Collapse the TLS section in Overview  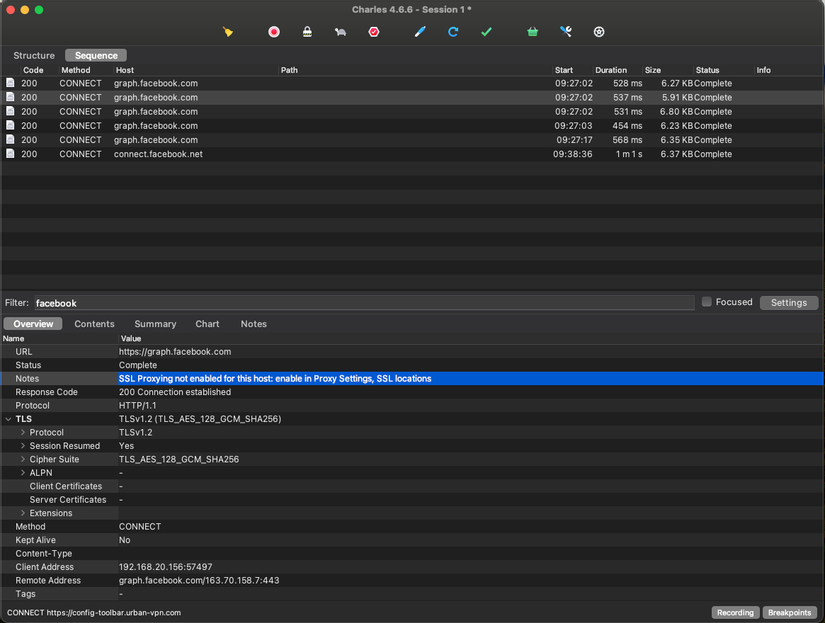click(8, 418)
